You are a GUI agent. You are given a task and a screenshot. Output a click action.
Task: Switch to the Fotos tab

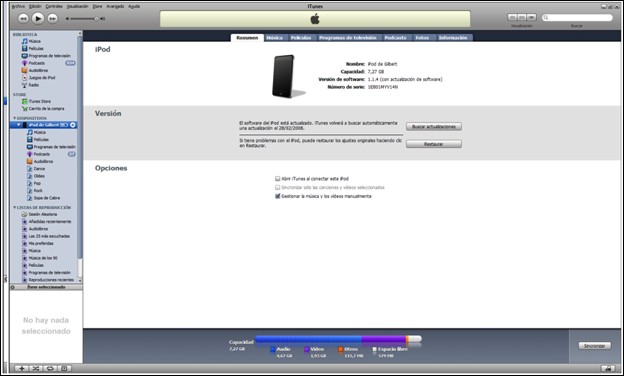pos(422,38)
